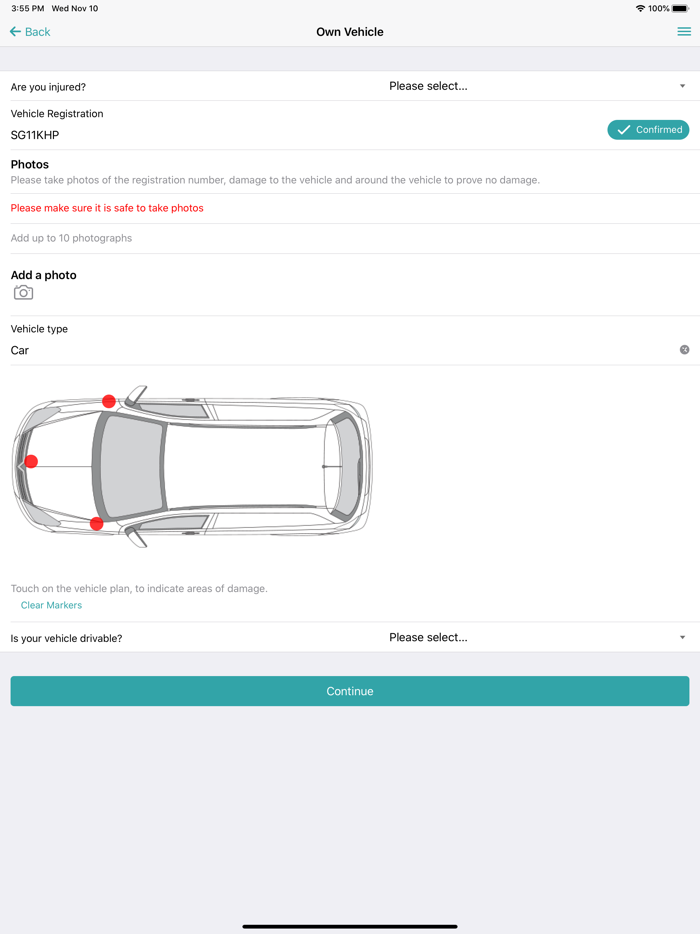
Task: Expand the chevron beside the injury Please select field
Action: pos(681,86)
